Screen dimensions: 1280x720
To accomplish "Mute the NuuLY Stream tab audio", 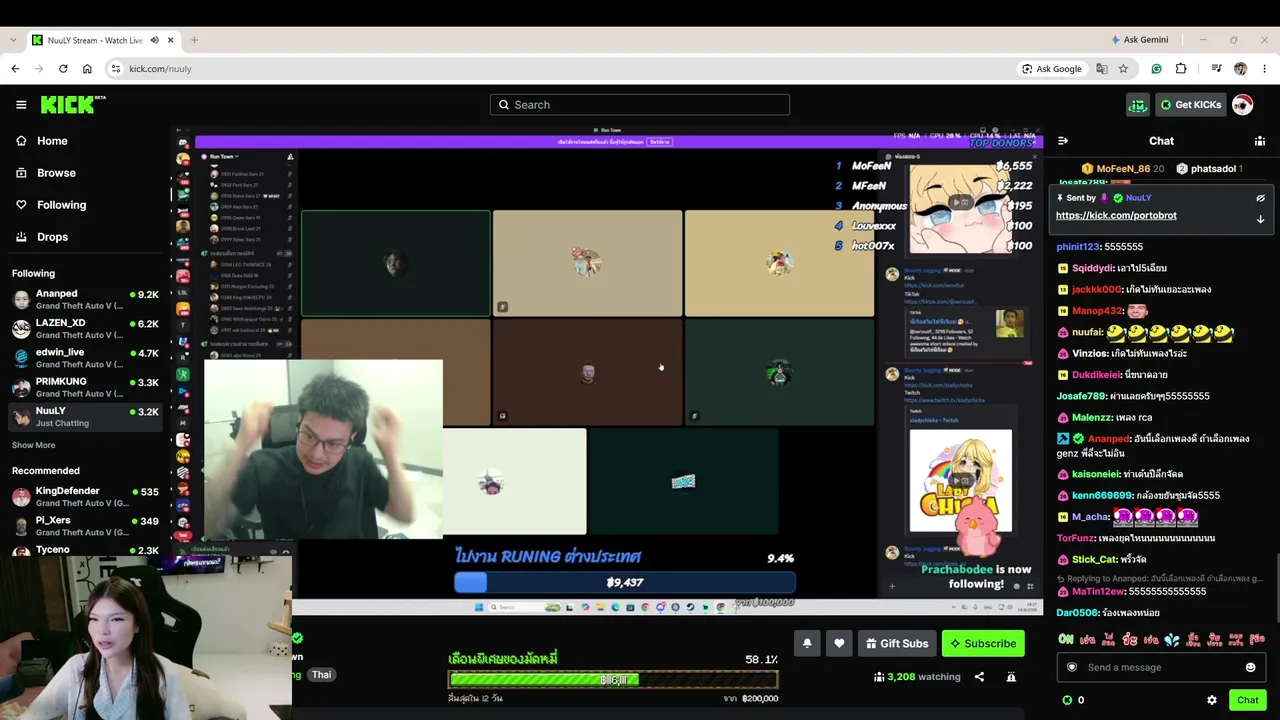I will click(154, 40).
